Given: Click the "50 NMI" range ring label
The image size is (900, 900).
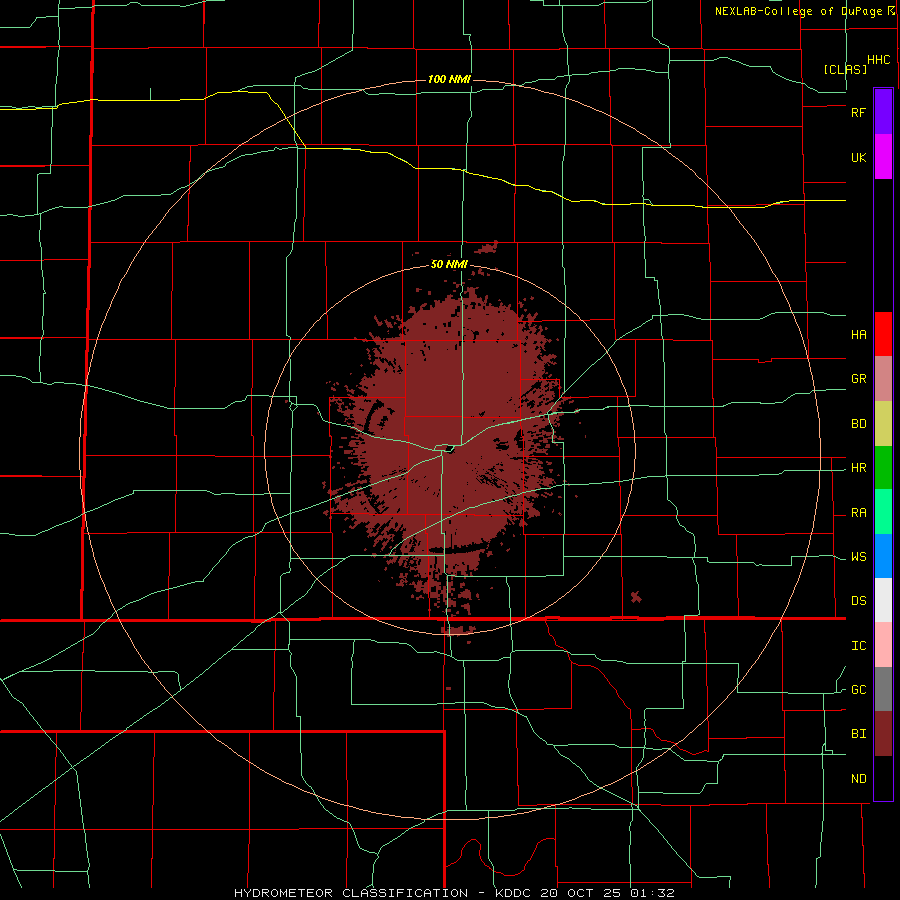Looking at the screenshot, I should click(x=449, y=265).
